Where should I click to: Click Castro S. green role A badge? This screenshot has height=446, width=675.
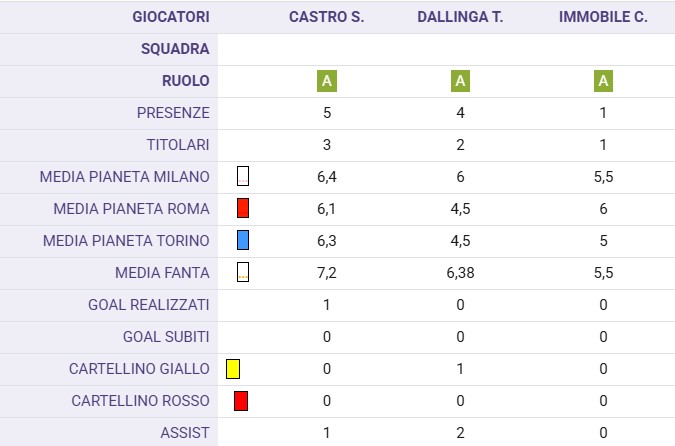[x=327, y=81]
